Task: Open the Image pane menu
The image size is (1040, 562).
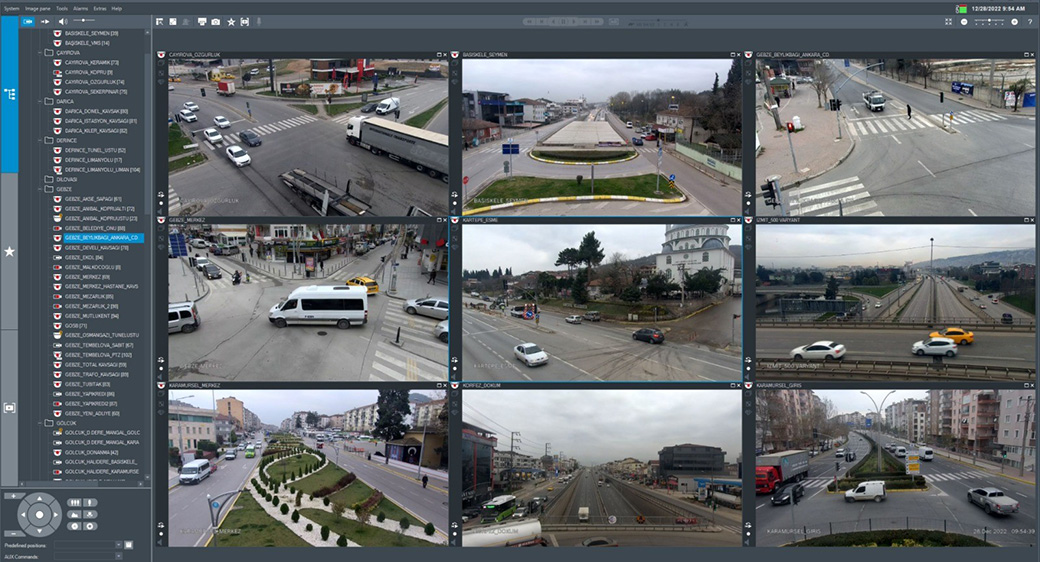Action: pos(38,7)
